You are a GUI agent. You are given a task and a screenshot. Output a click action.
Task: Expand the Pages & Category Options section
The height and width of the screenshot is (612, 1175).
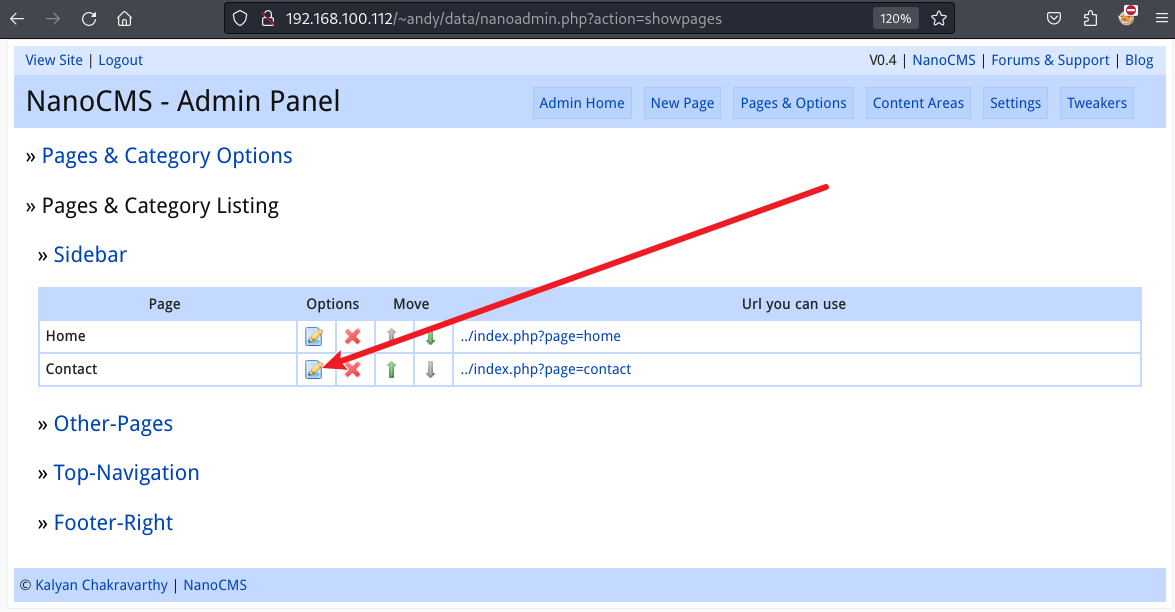click(167, 156)
